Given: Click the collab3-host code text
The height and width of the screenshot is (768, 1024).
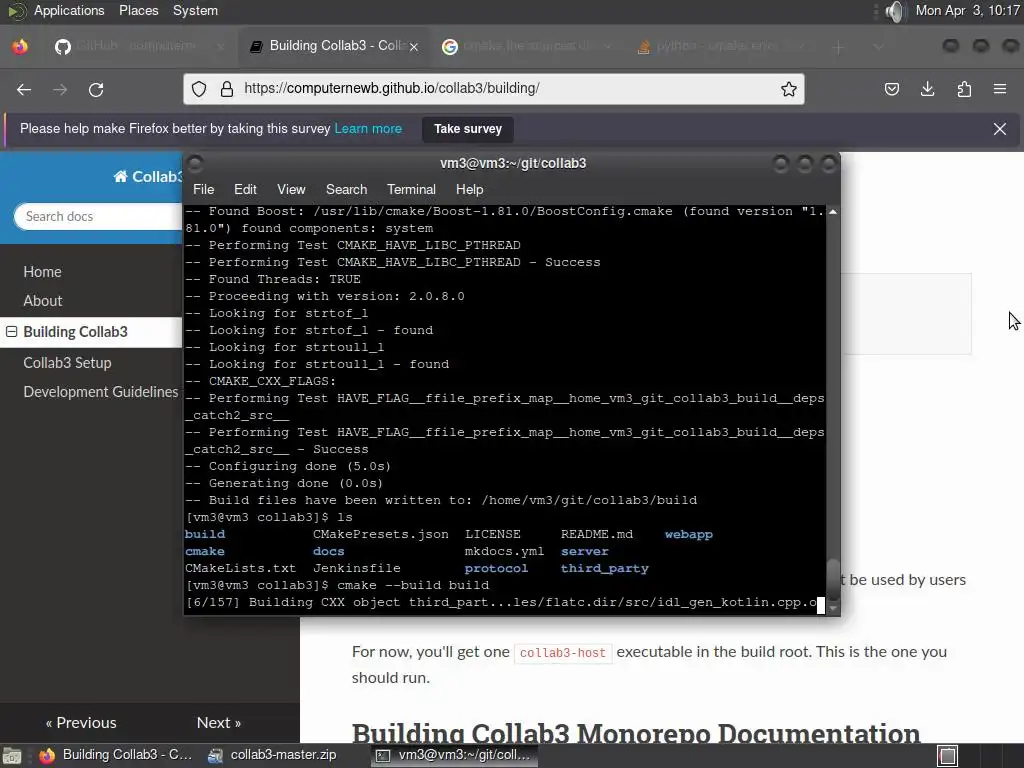Looking at the screenshot, I should point(563,653).
